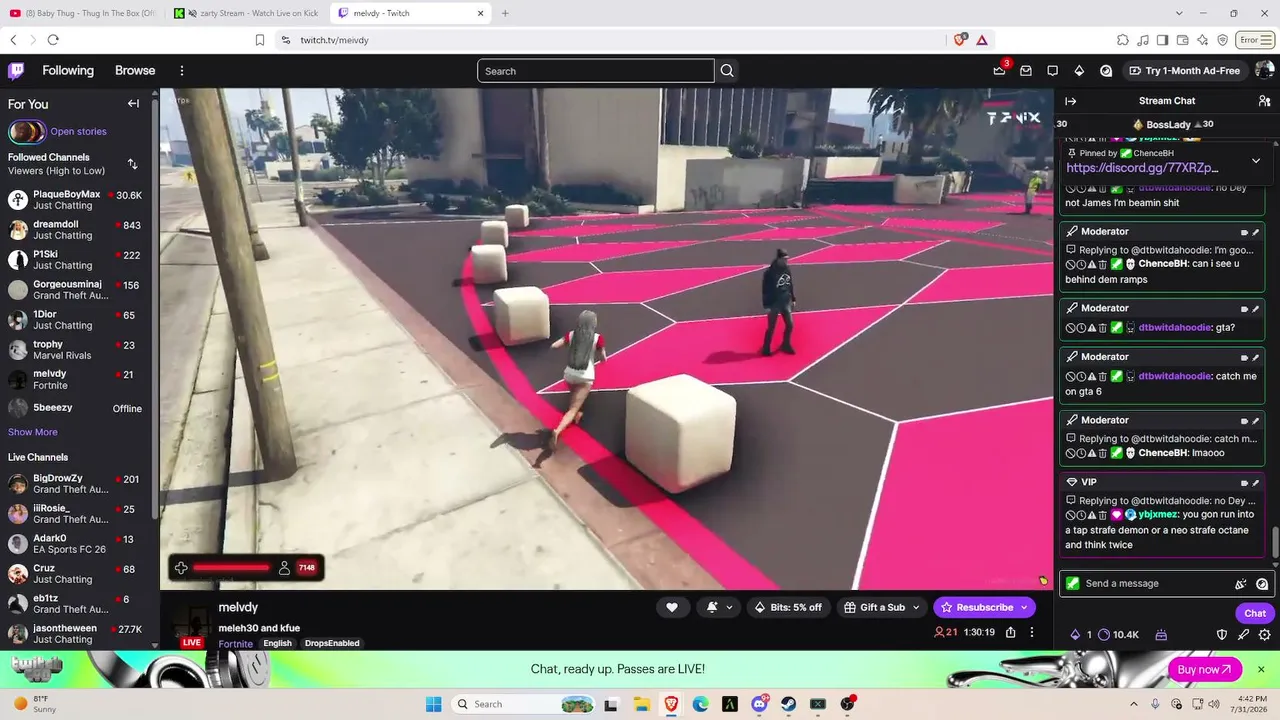Open File Explorer from the taskbar
Image resolution: width=1280 pixels, height=720 pixels.
coord(641,704)
